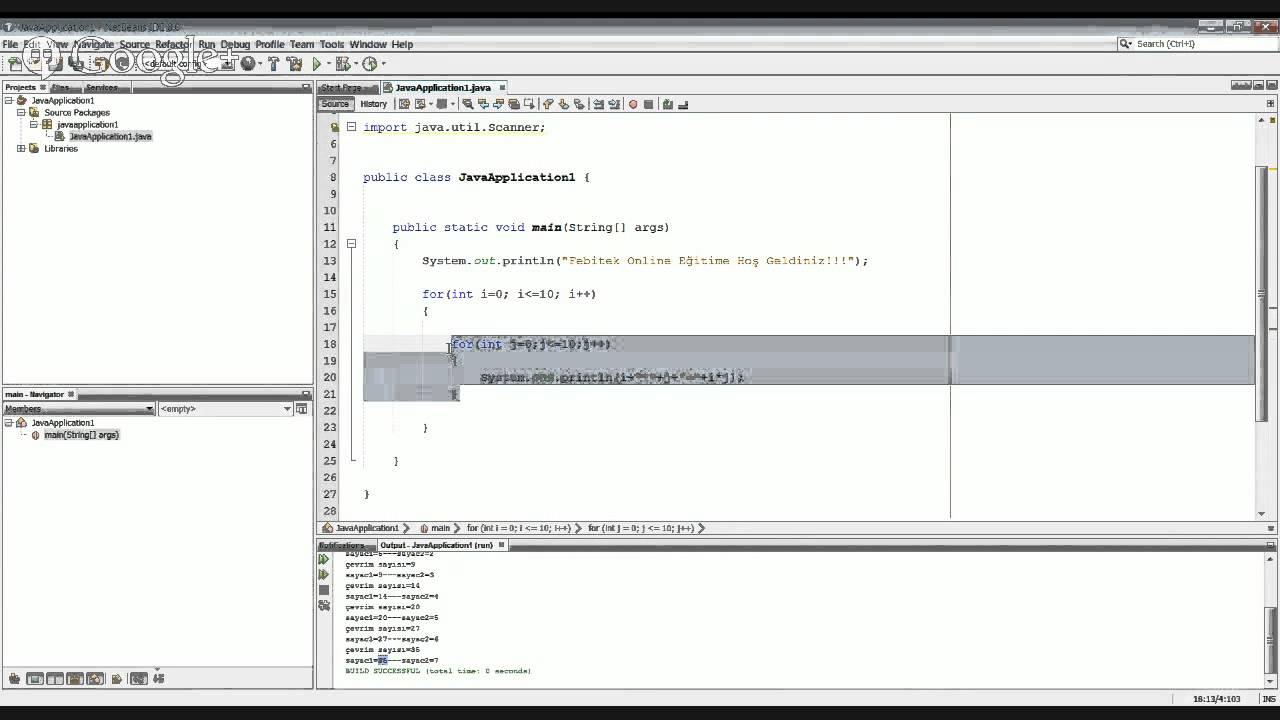Screen dimensions: 1280x720
Task: Start macro recording with the red circle icon
Action: coord(632,104)
